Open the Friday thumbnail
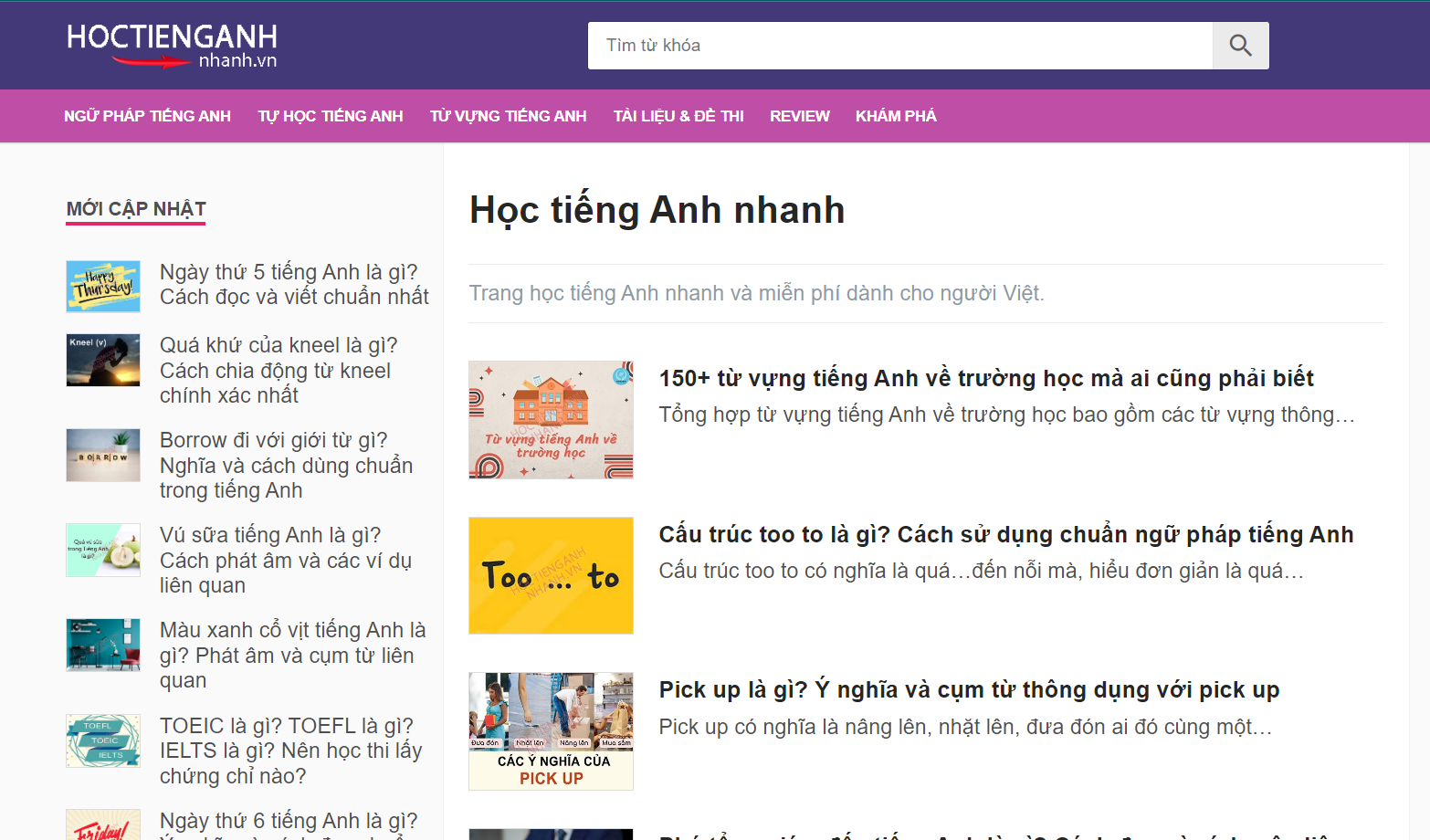 (x=103, y=824)
